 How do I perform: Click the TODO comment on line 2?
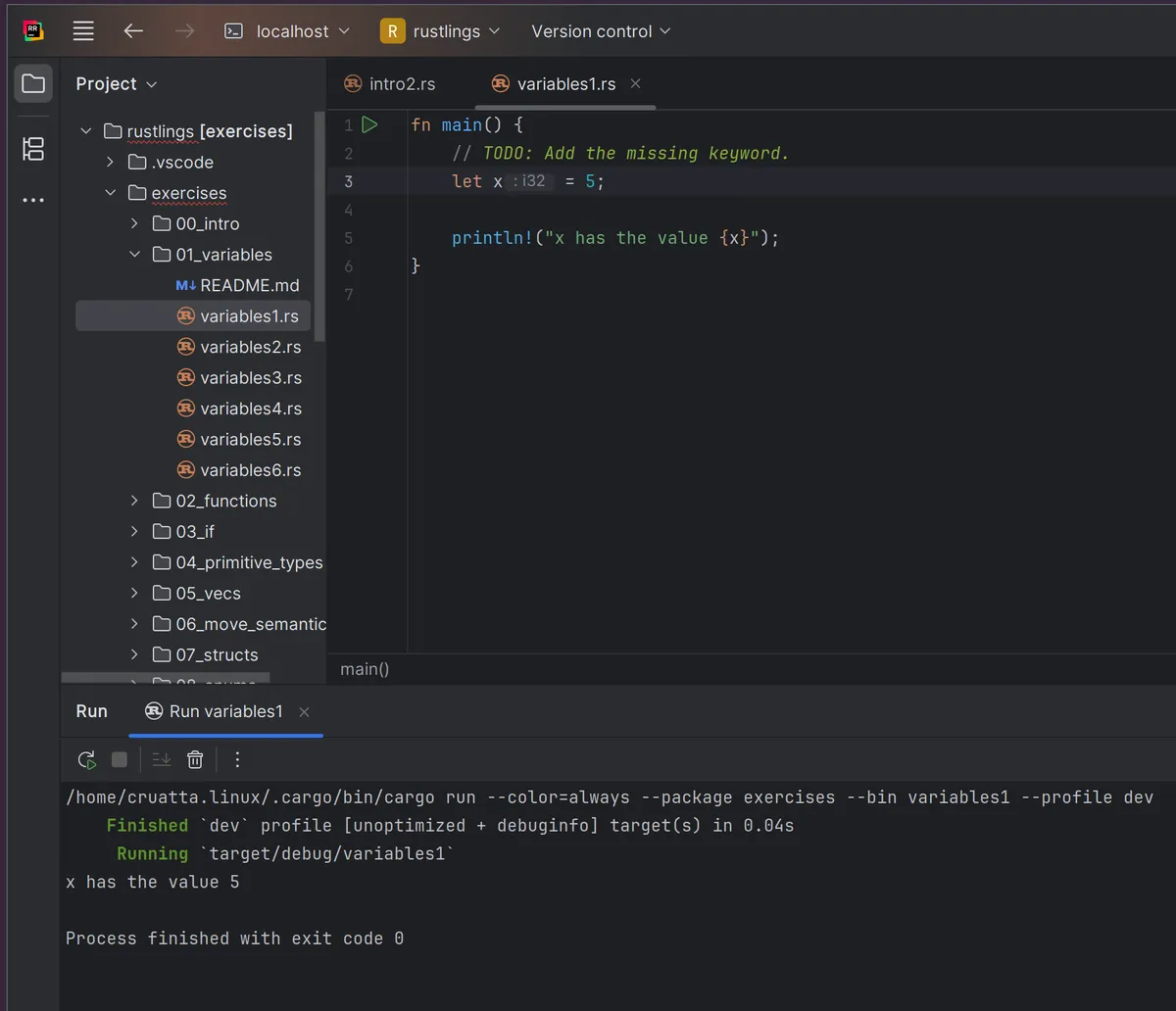620,153
